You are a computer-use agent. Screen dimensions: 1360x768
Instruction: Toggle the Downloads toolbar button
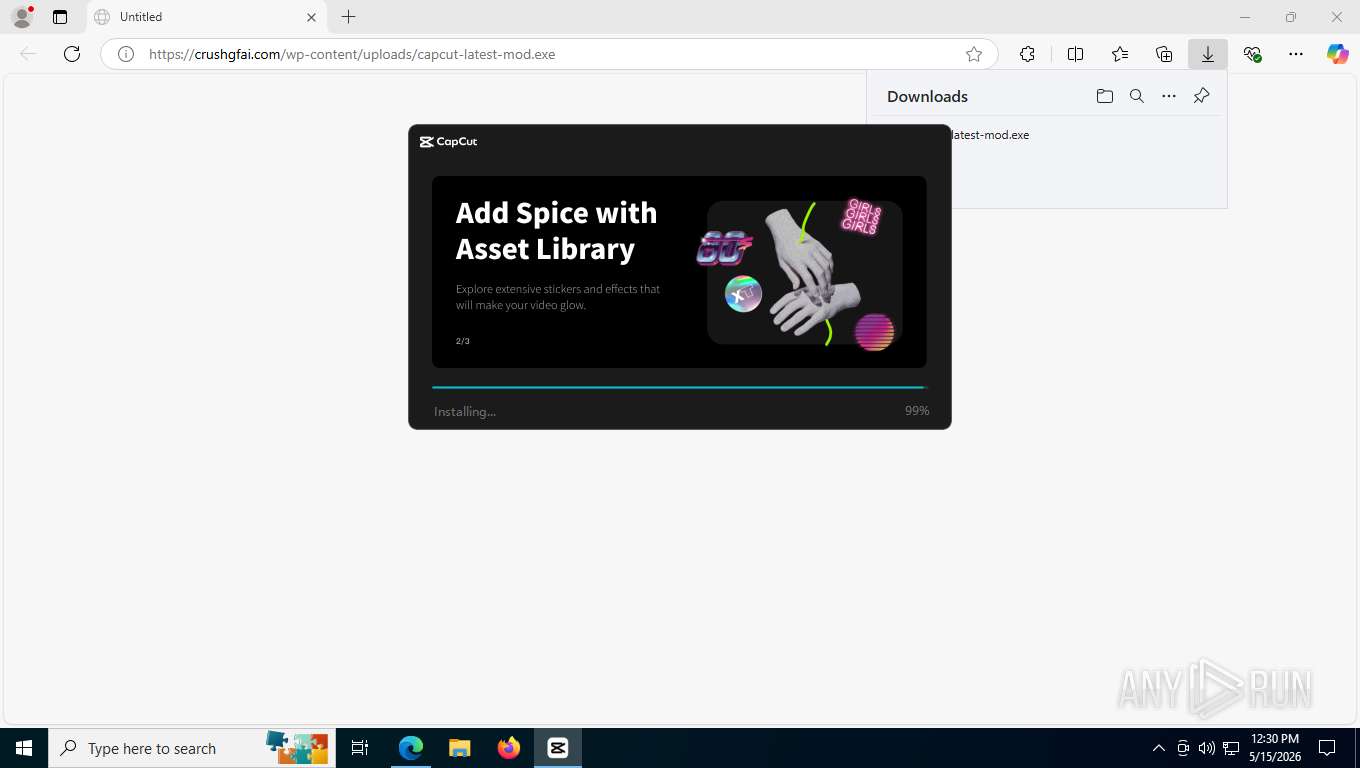coord(1208,54)
